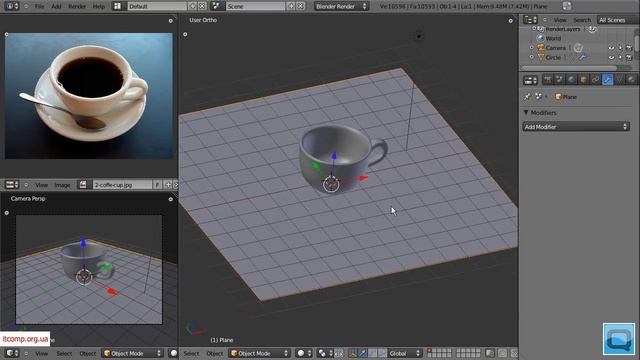The image size is (640, 360).
Task: Open the Add menu in the top bar
Action: (56, 6)
